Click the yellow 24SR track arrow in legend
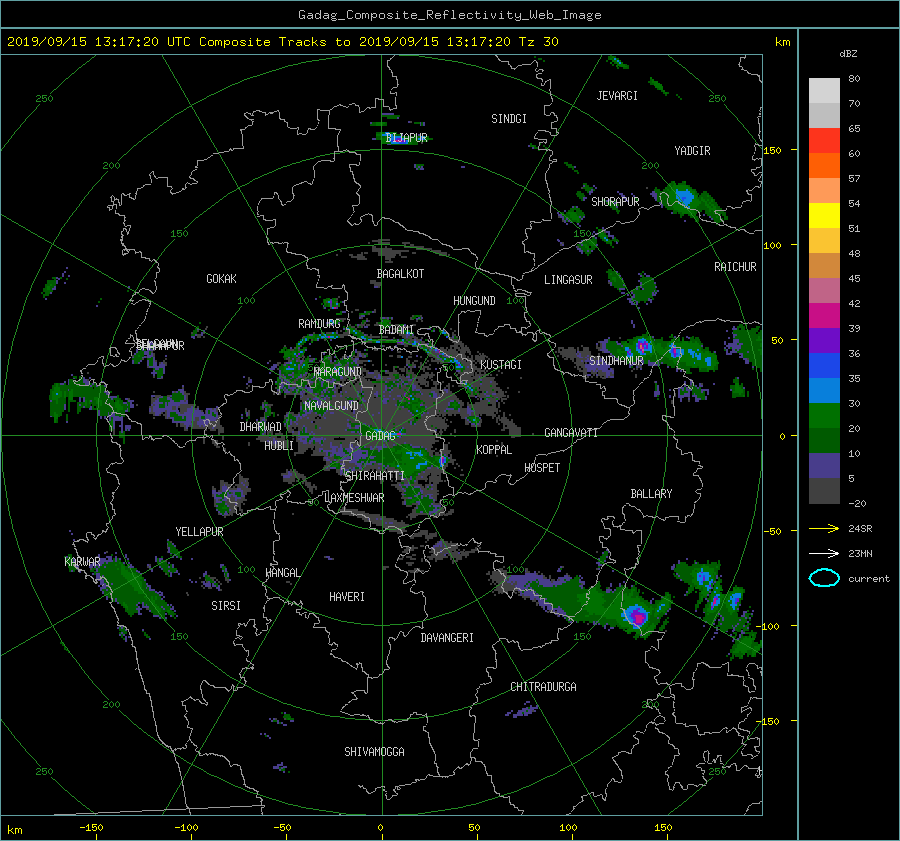 [824, 529]
